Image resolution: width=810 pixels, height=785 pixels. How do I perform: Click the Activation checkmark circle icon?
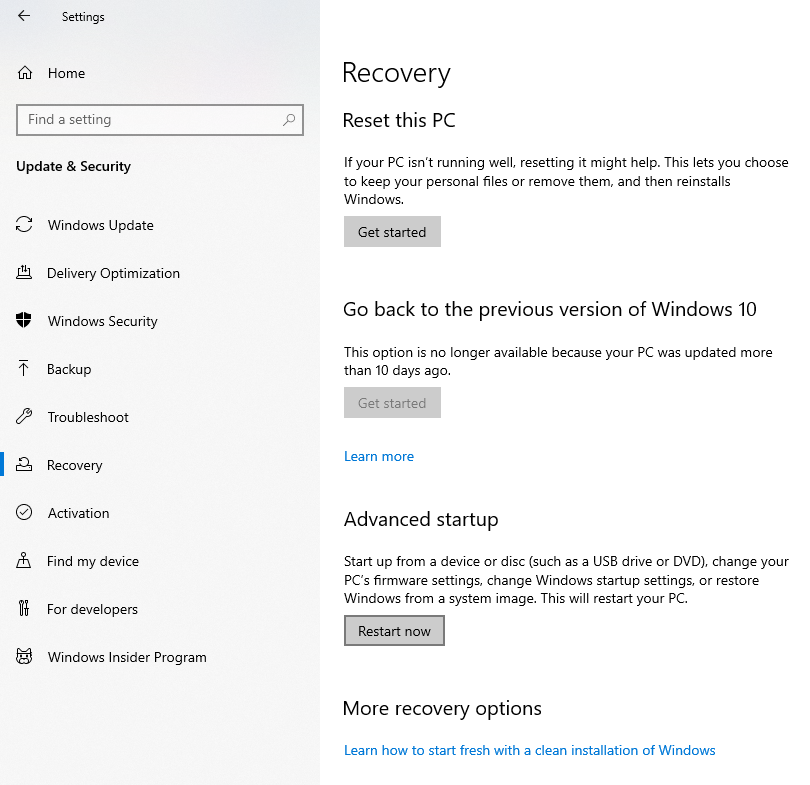(24, 512)
